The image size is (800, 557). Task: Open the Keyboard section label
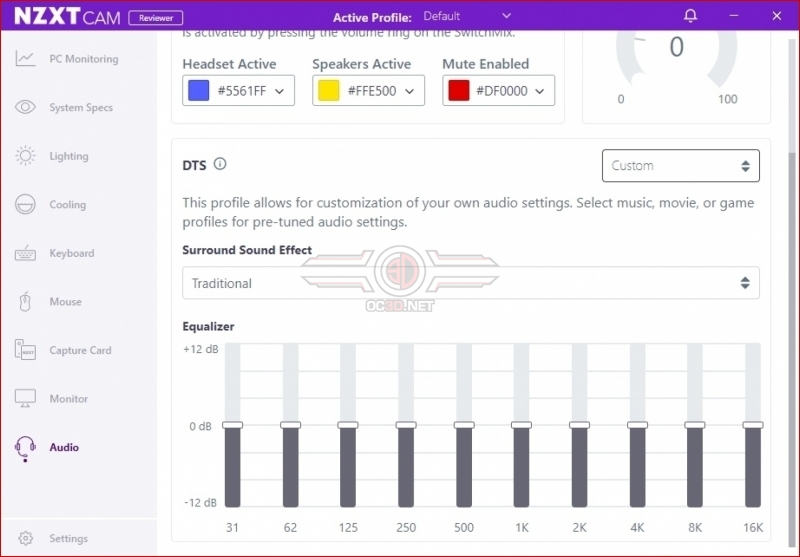pos(71,253)
